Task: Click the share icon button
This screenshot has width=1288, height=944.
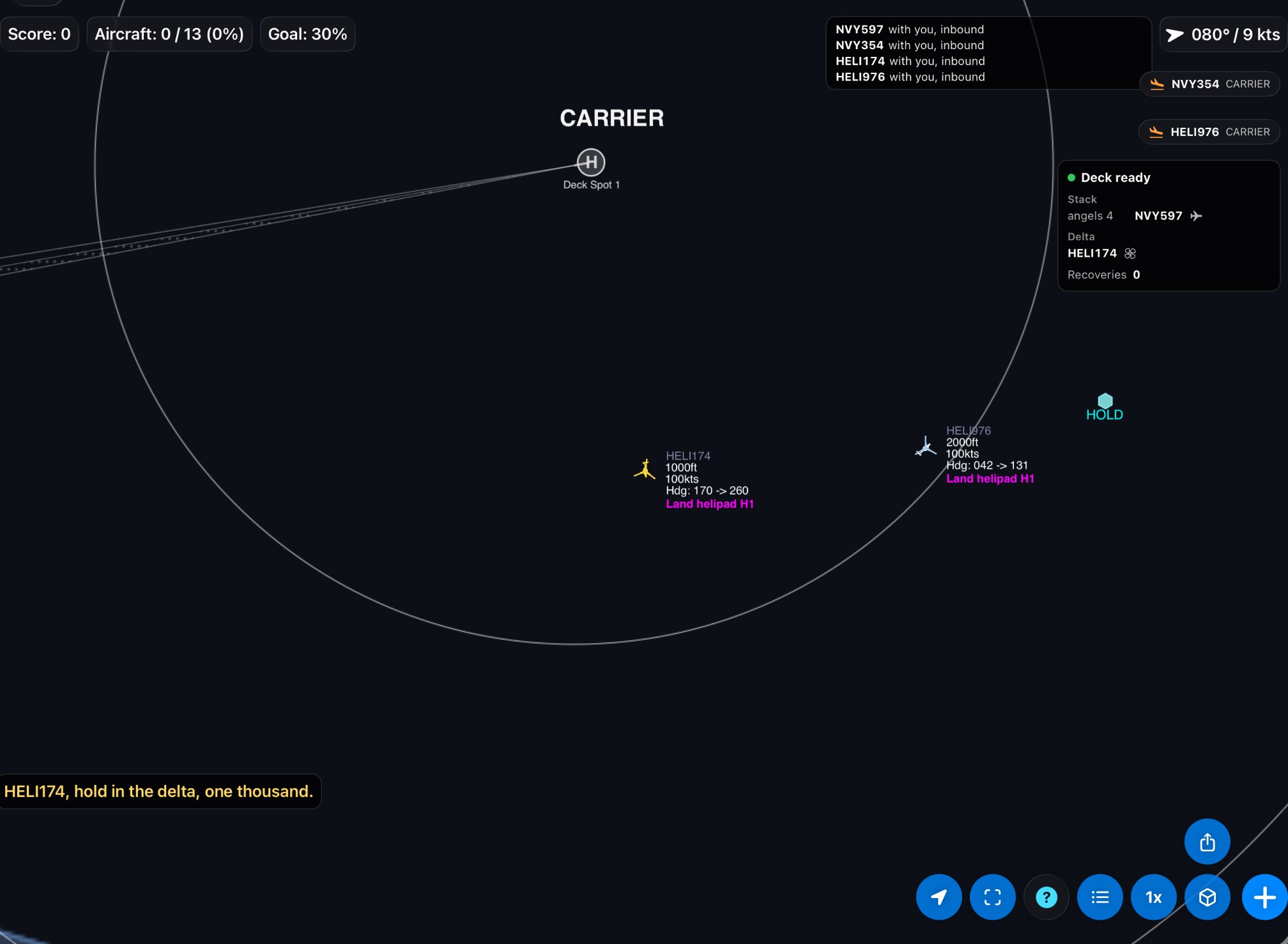Action: click(1207, 842)
